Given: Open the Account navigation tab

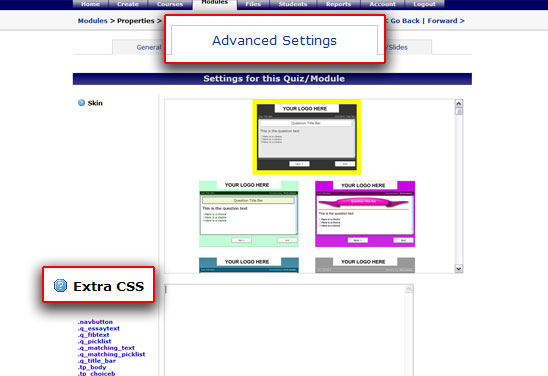Looking at the screenshot, I should [382, 4].
